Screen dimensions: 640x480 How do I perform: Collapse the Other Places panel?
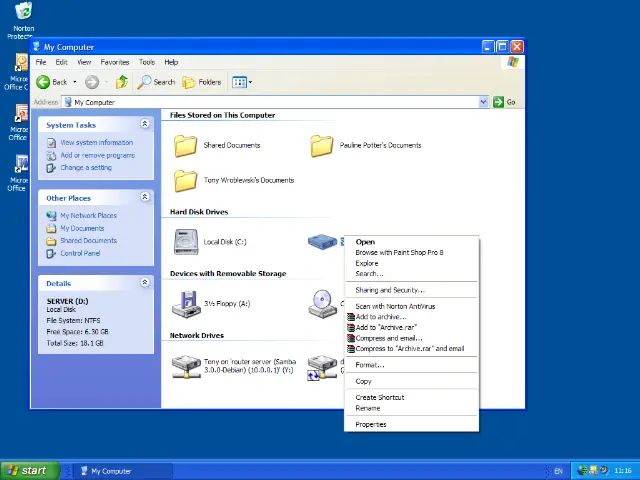click(x=145, y=197)
